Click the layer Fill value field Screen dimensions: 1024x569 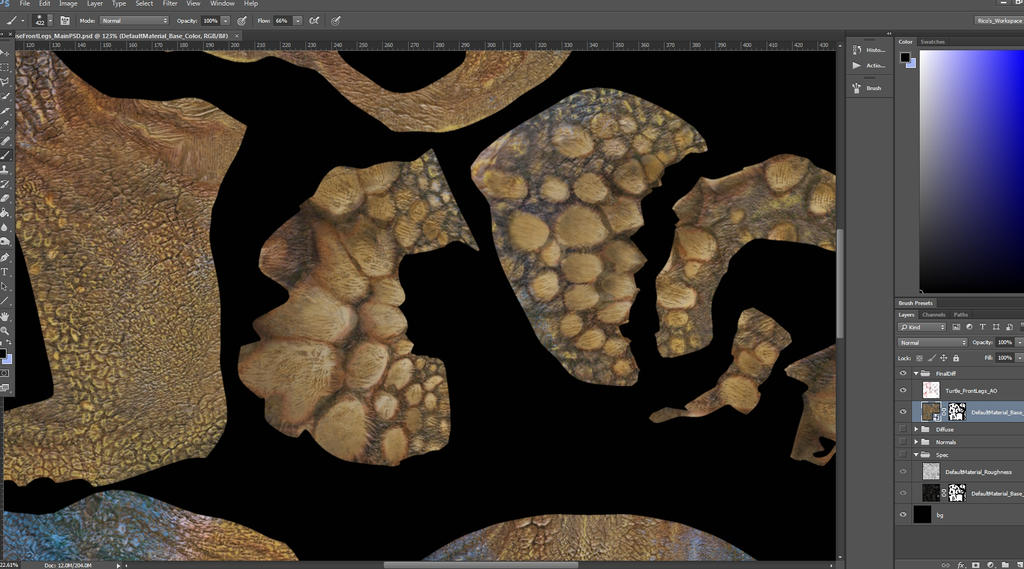point(1004,358)
